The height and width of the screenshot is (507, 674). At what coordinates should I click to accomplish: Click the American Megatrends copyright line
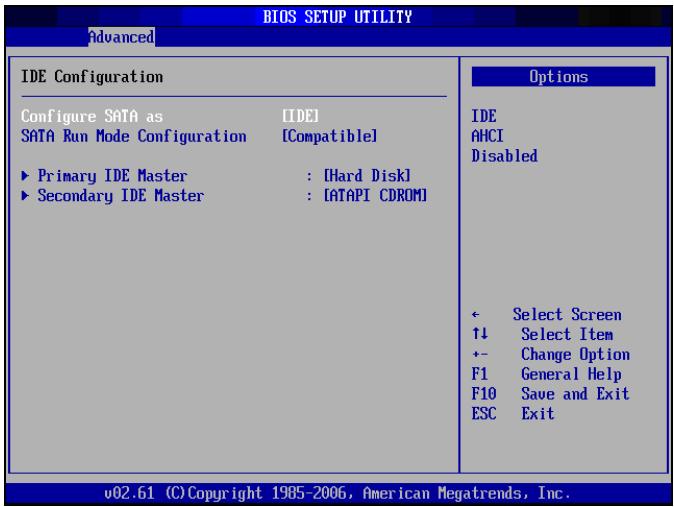pos(337,493)
